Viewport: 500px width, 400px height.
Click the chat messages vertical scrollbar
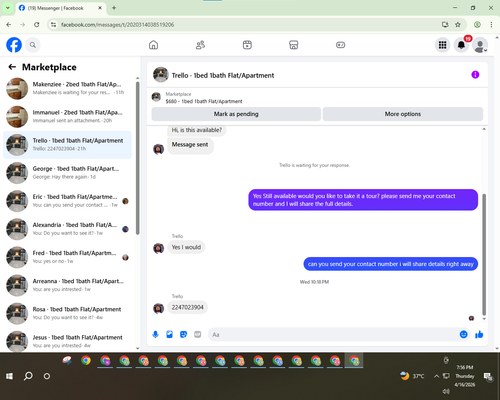click(484, 254)
